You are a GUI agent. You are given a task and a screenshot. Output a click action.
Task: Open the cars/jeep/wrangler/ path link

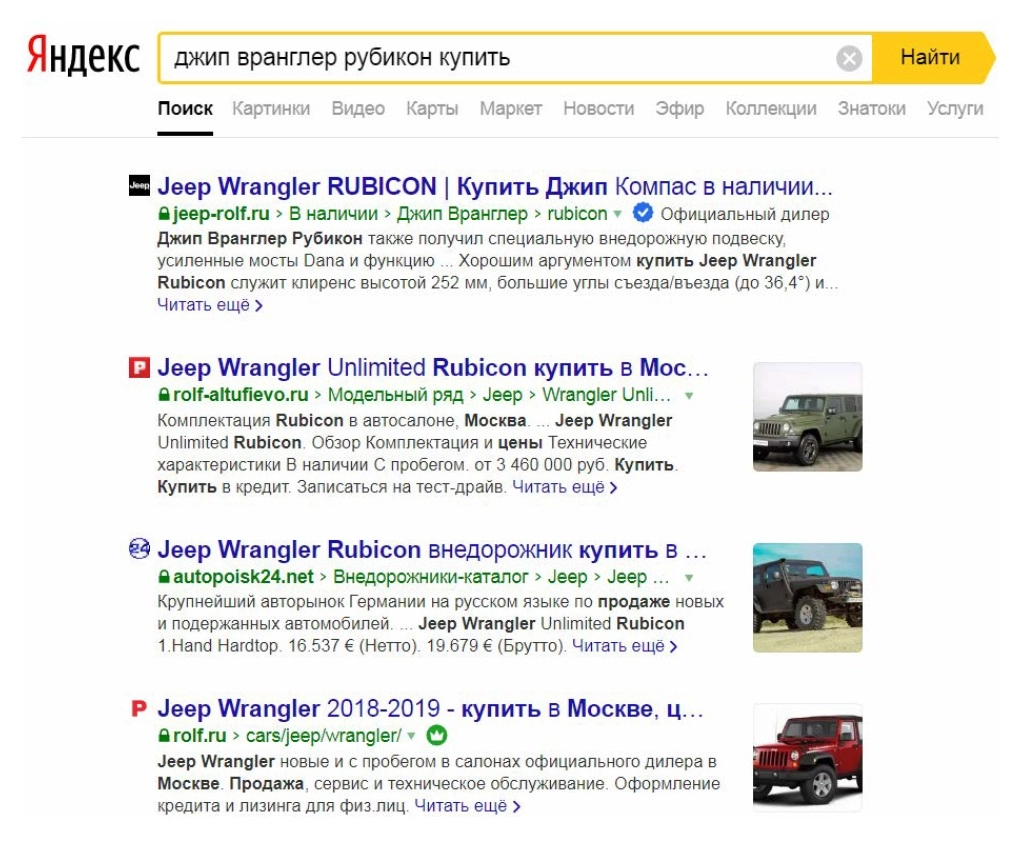323,735
